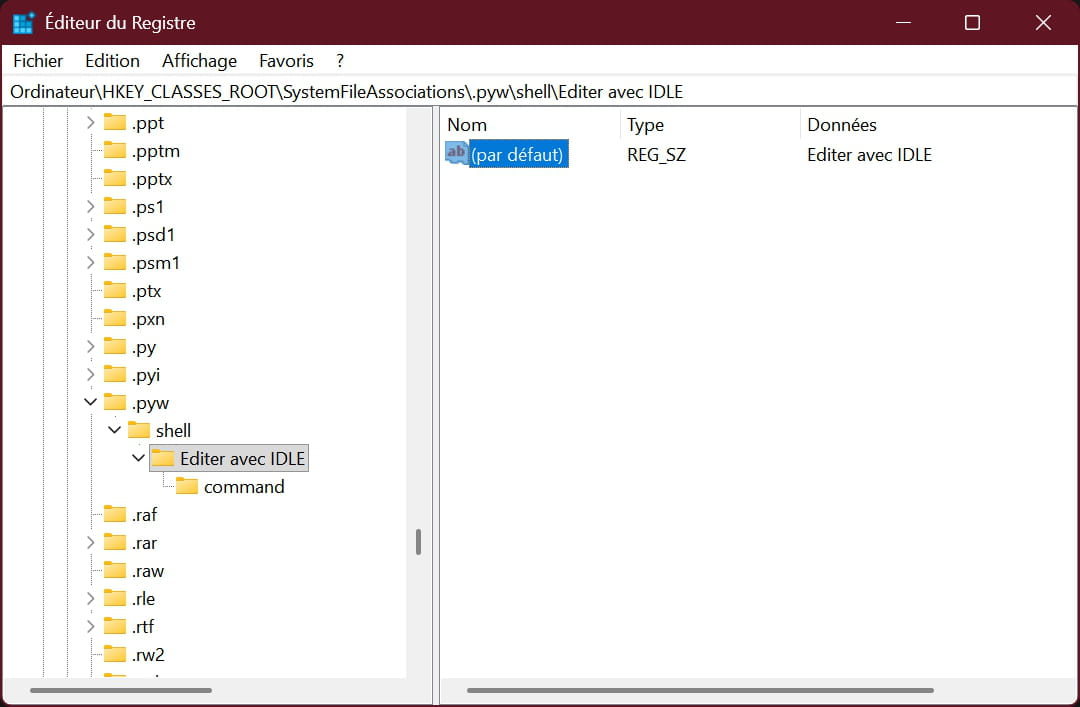Click the Nom column header
This screenshot has width=1080, height=707.
pyautogui.click(x=530, y=125)
